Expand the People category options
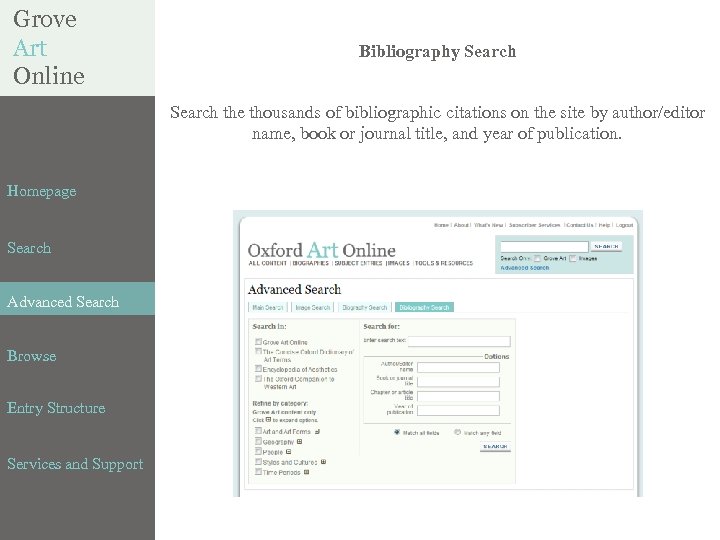 [288, 452]
